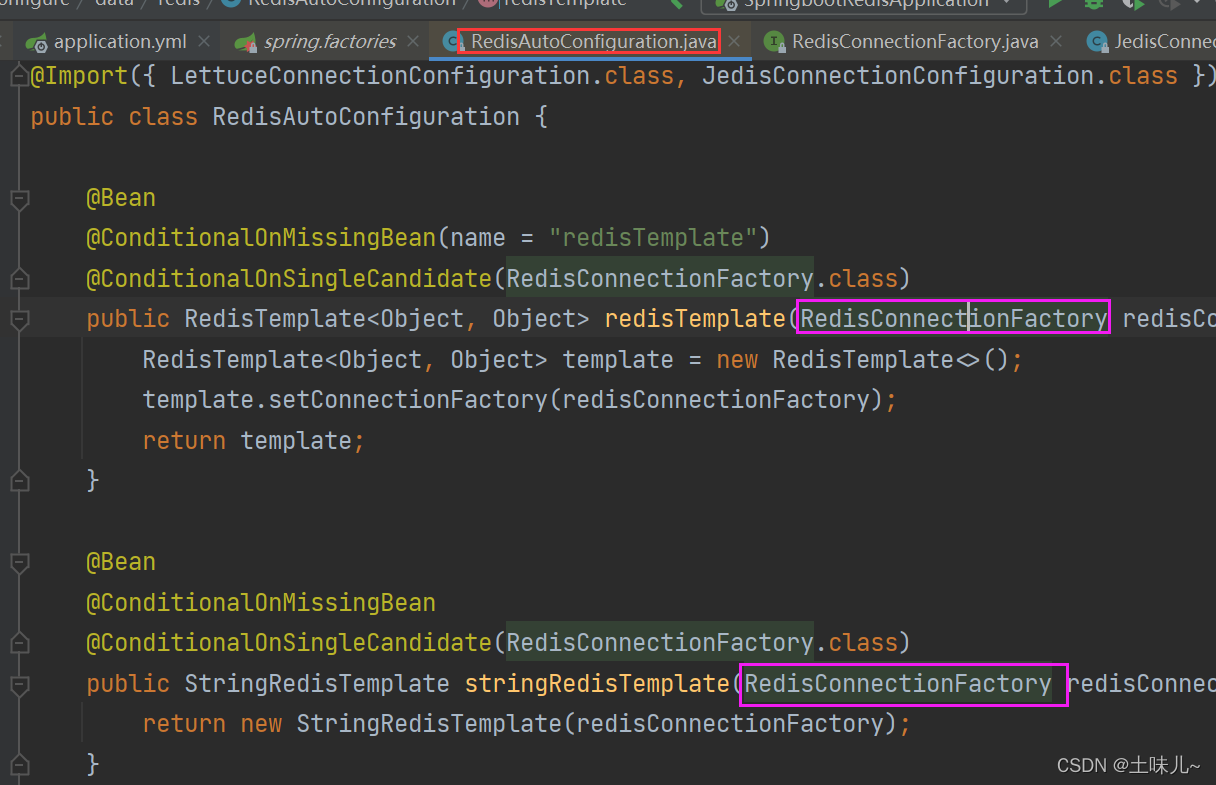Image resolution: width=1216 pixels, height=785 pixels.
Task: Click the application.yml file type icon
Action: pyautogui.click(x=38, y=43)
